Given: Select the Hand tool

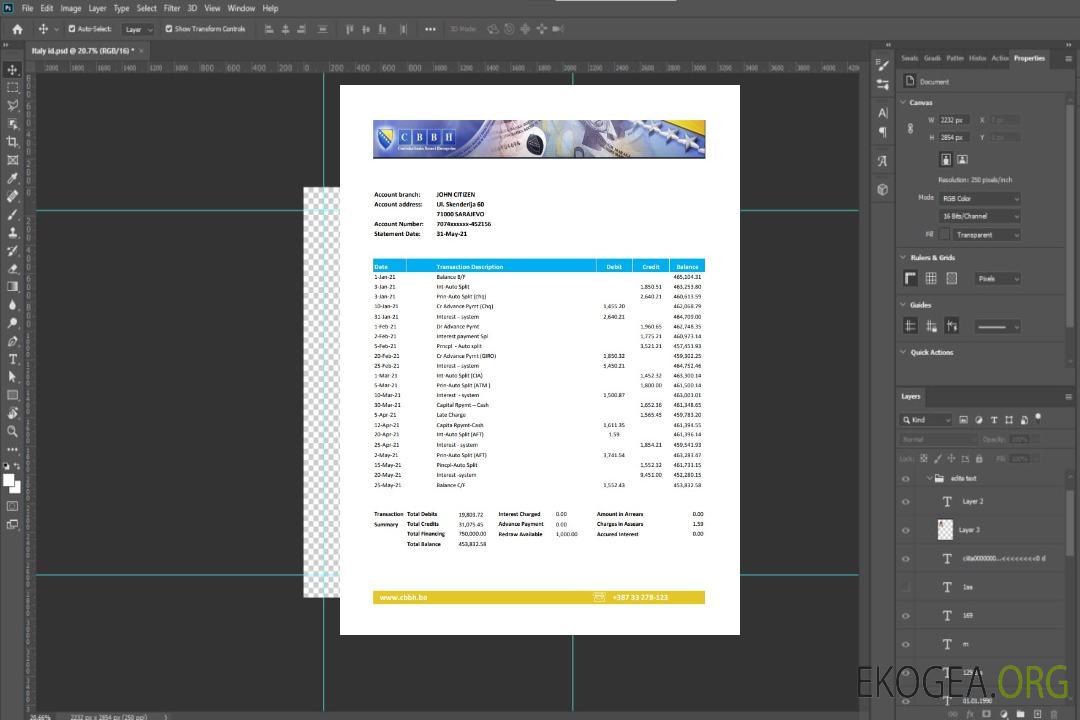Looking at the screenshot, I should 12,413.
